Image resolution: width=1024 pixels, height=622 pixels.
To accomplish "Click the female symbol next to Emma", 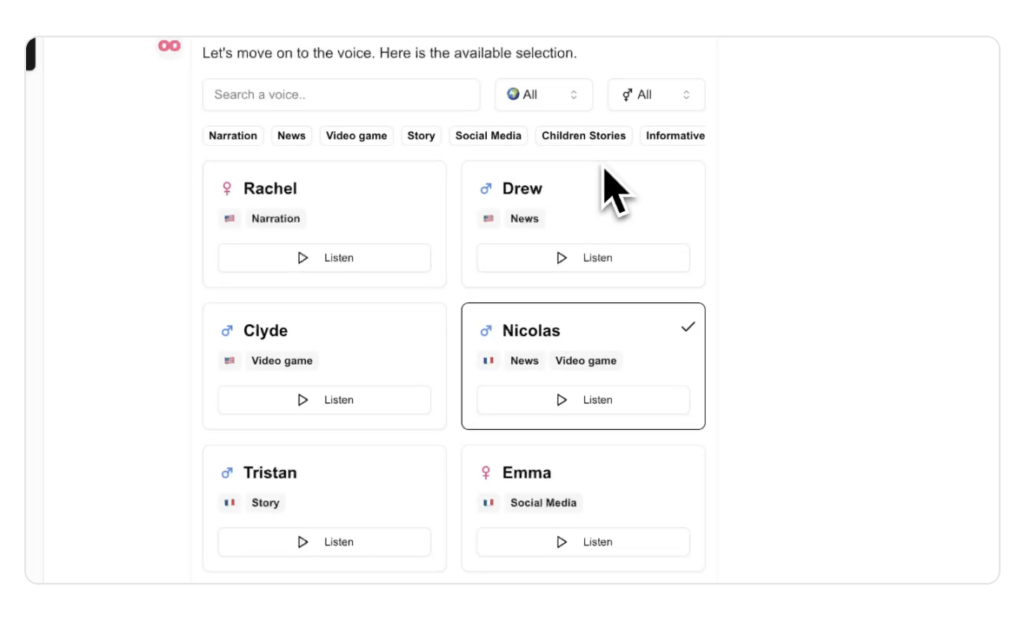I will coord(485,472).
